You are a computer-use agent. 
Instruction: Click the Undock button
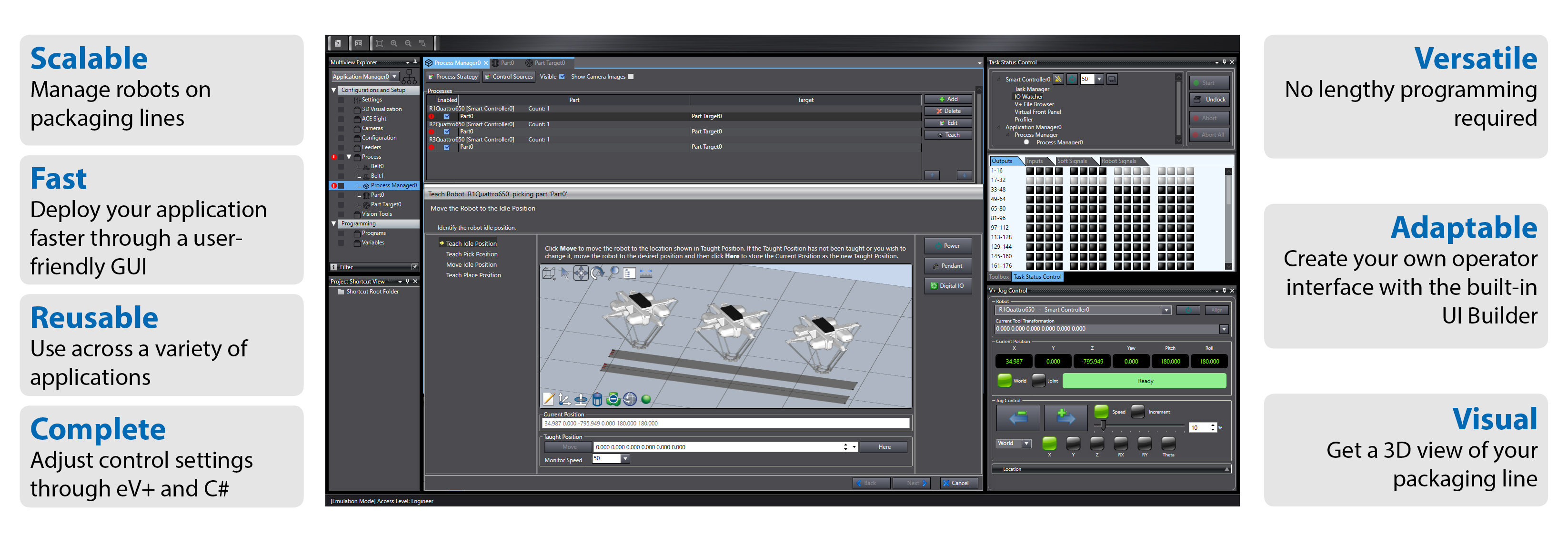coord(1209,100)
